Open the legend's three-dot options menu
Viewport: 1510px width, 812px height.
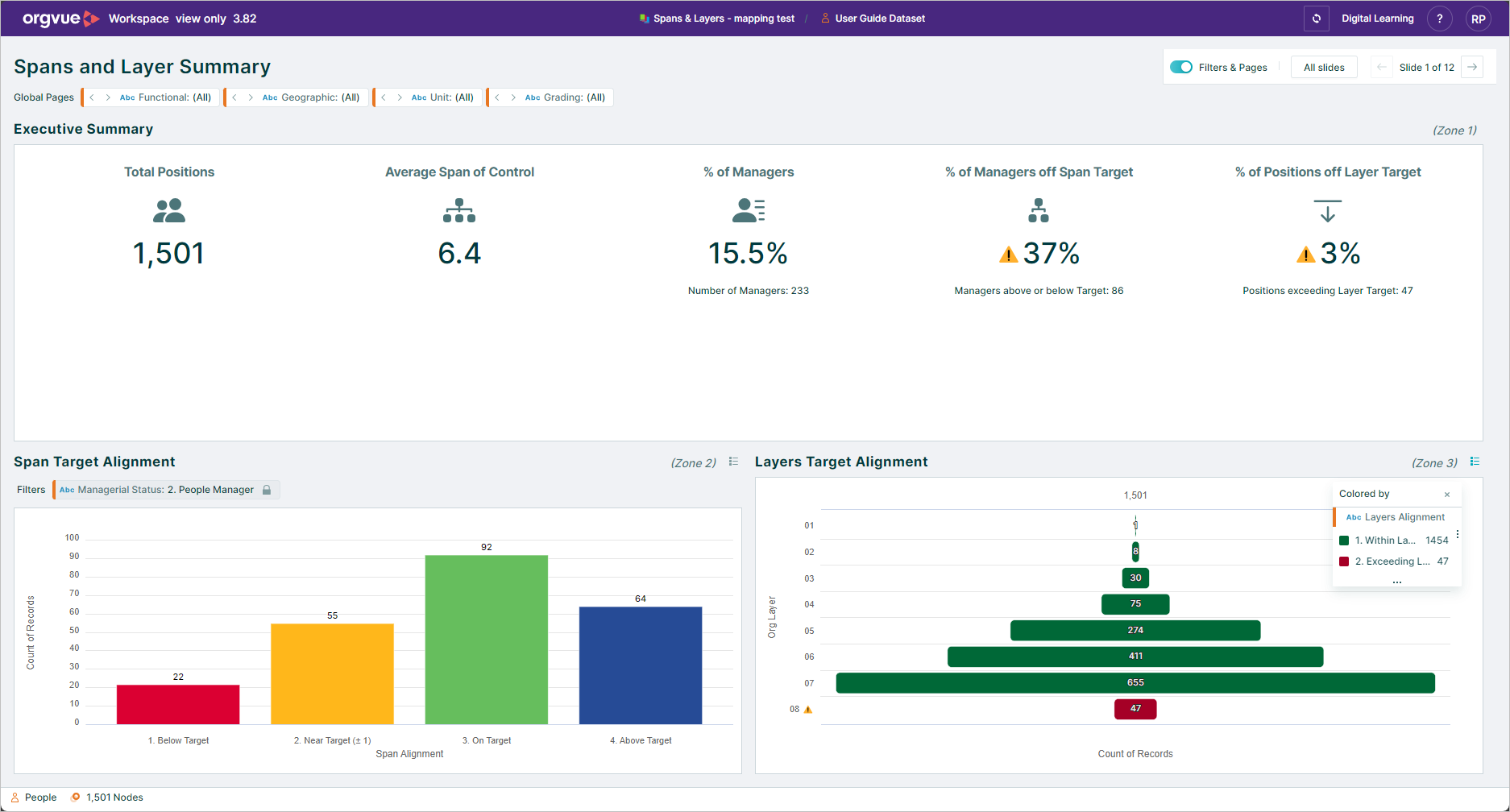point(1458,534)
